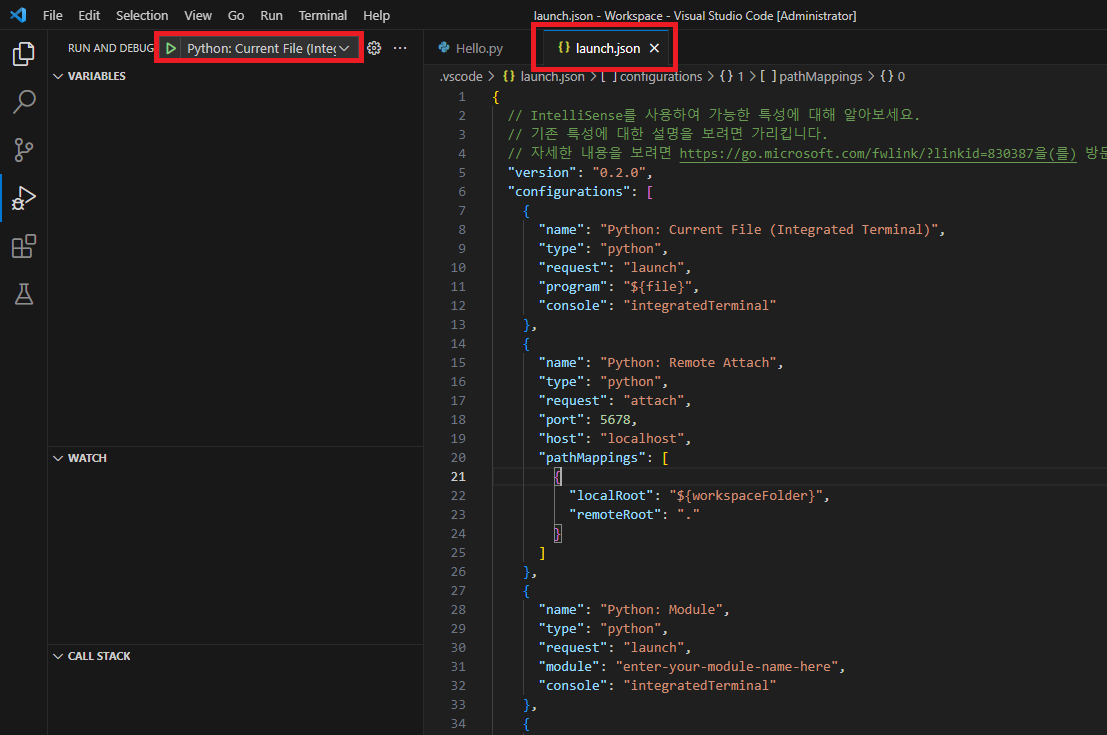Open the View menu
The width and height of the screenshot is (1107, 735).
198,15
